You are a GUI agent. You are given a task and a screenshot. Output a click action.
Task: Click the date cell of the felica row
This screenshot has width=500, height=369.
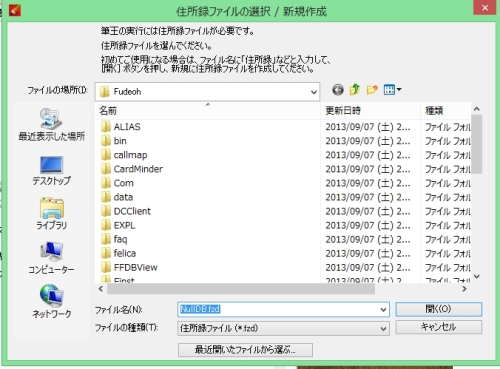click(368, 254)
